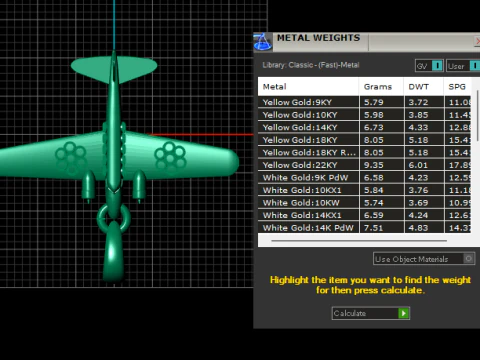Select the White Gold:14KX1 row
This screenshot has height=360, width=480.
coord(364,215)
